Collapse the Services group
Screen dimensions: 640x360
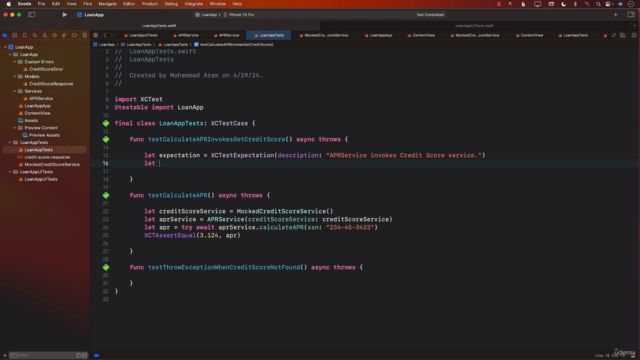[x=15, y=91]
